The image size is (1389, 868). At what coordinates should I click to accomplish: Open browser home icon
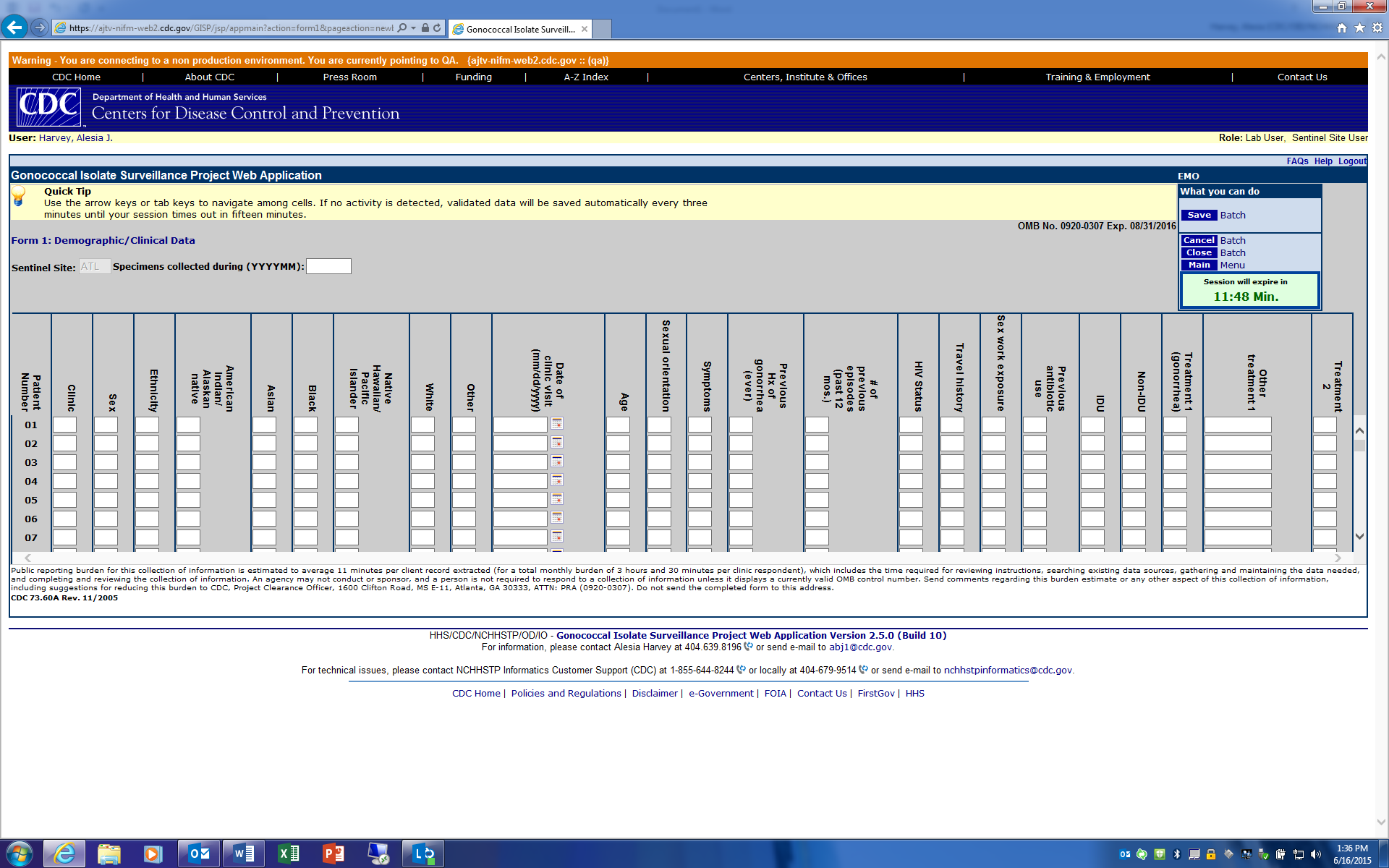pyautogui.click(x=1342, y=27)
